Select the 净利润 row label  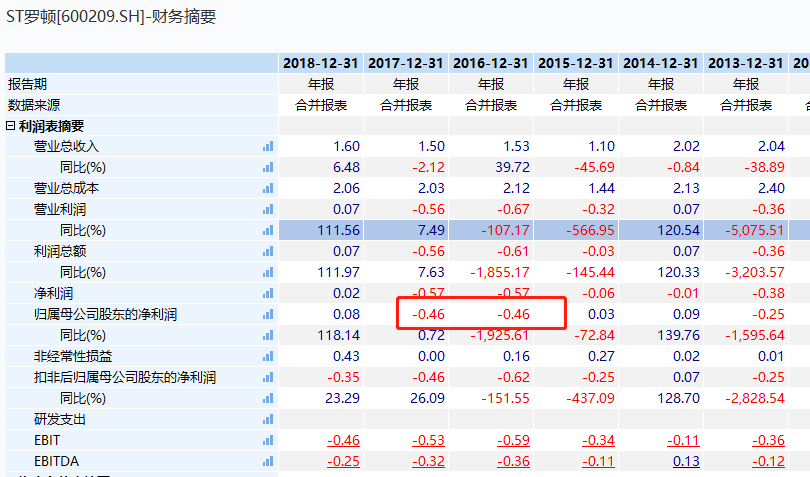pos(53,293)
